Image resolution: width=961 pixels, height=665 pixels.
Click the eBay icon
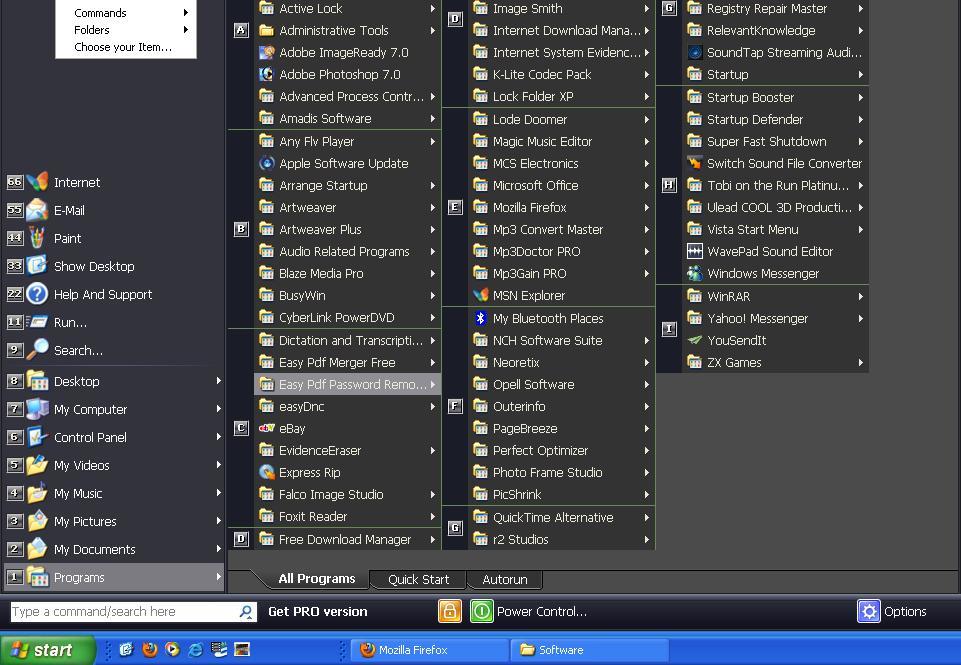pyautogui.click(x=267, y=428)
